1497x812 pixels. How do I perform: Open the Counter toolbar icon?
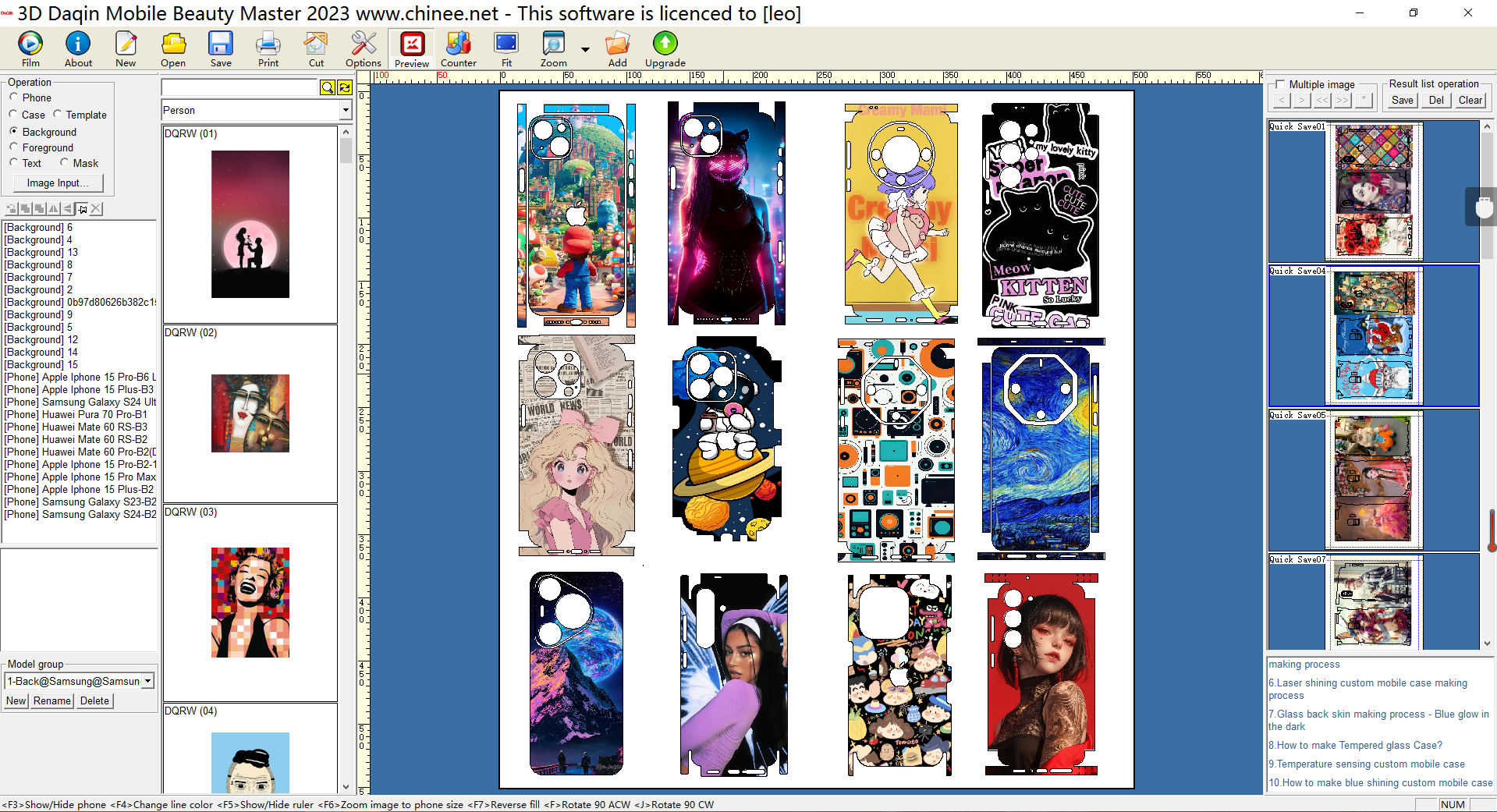(459, 49)
